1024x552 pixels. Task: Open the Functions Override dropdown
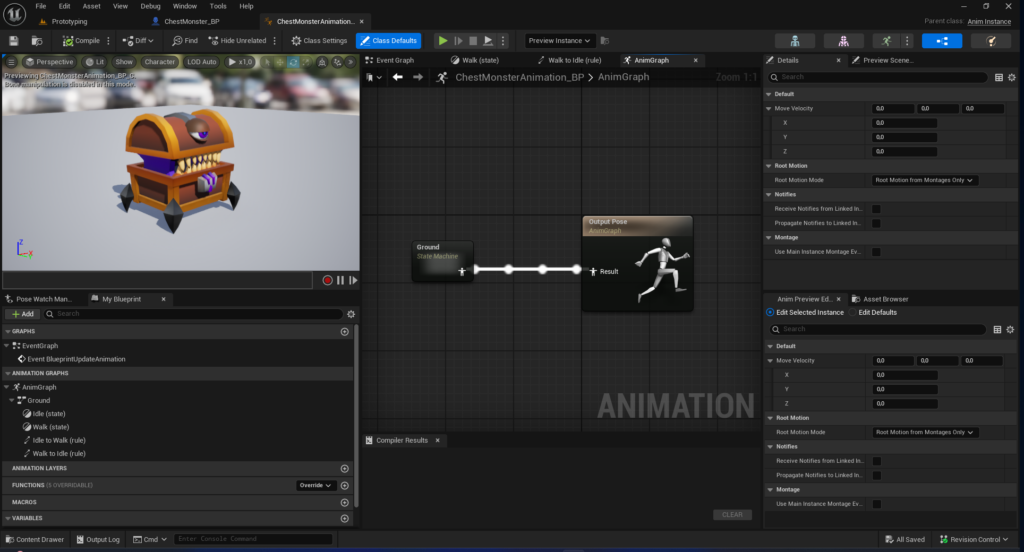[316, 485]
